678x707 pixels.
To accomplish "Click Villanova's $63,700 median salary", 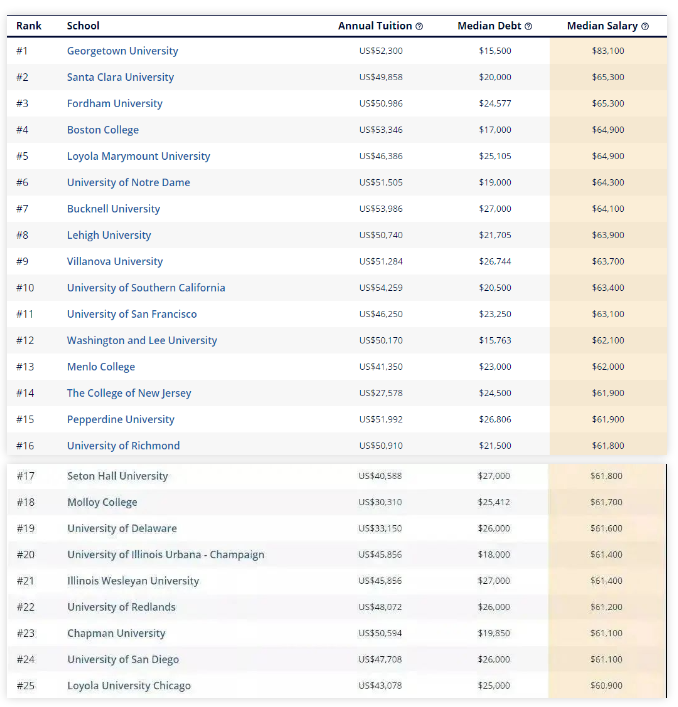I will (608, 262).
